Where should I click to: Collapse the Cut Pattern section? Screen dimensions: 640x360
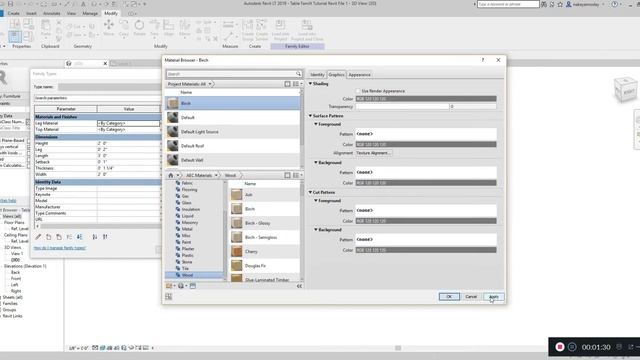tap(310, 192)
